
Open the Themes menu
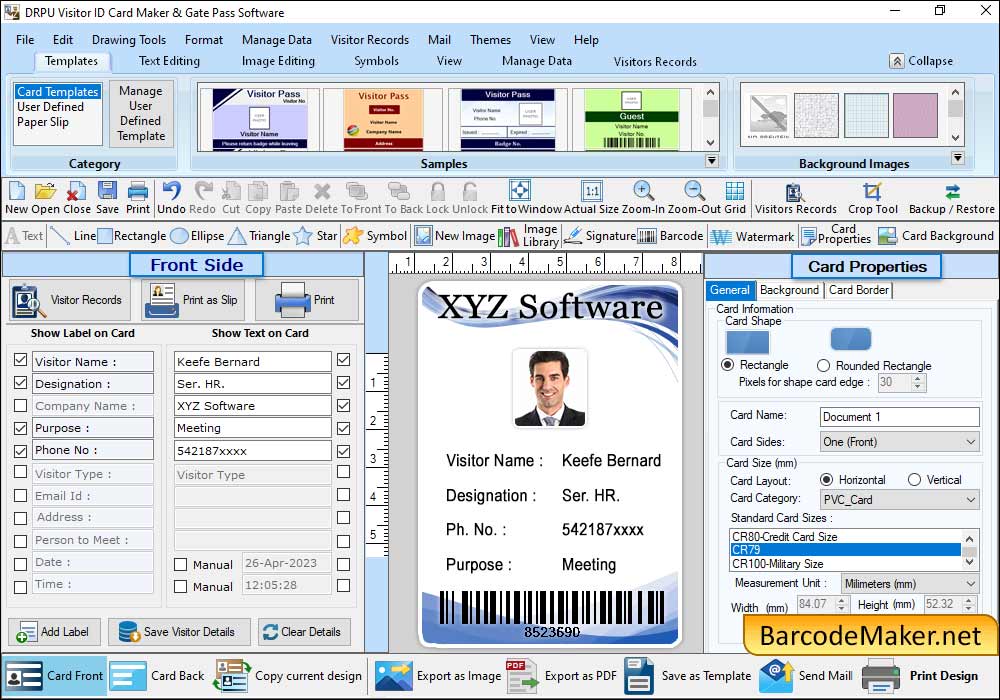tap(490, 40)
